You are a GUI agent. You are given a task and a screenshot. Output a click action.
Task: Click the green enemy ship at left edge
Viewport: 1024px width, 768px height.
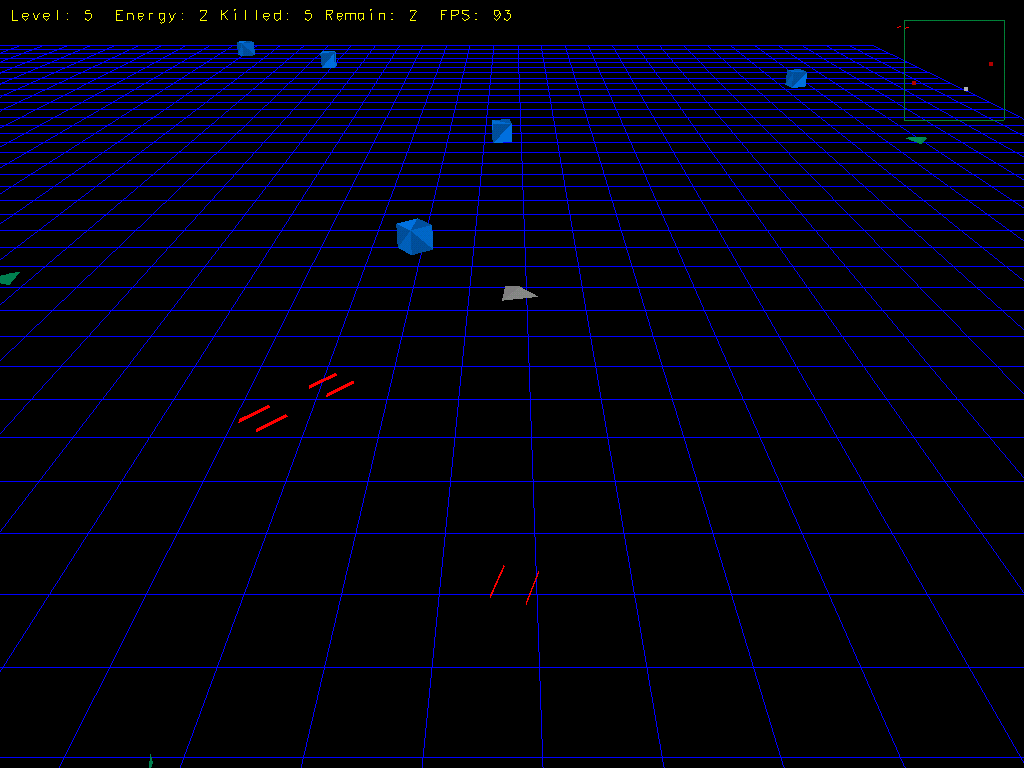(8, 278)
